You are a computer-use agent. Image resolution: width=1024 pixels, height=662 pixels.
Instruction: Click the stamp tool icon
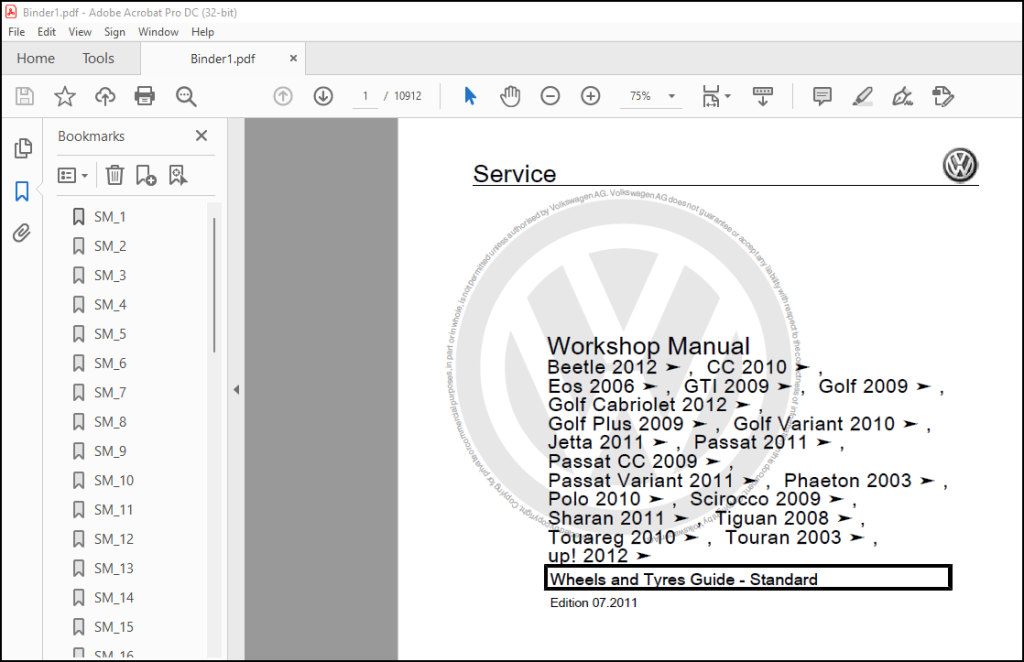943,97
